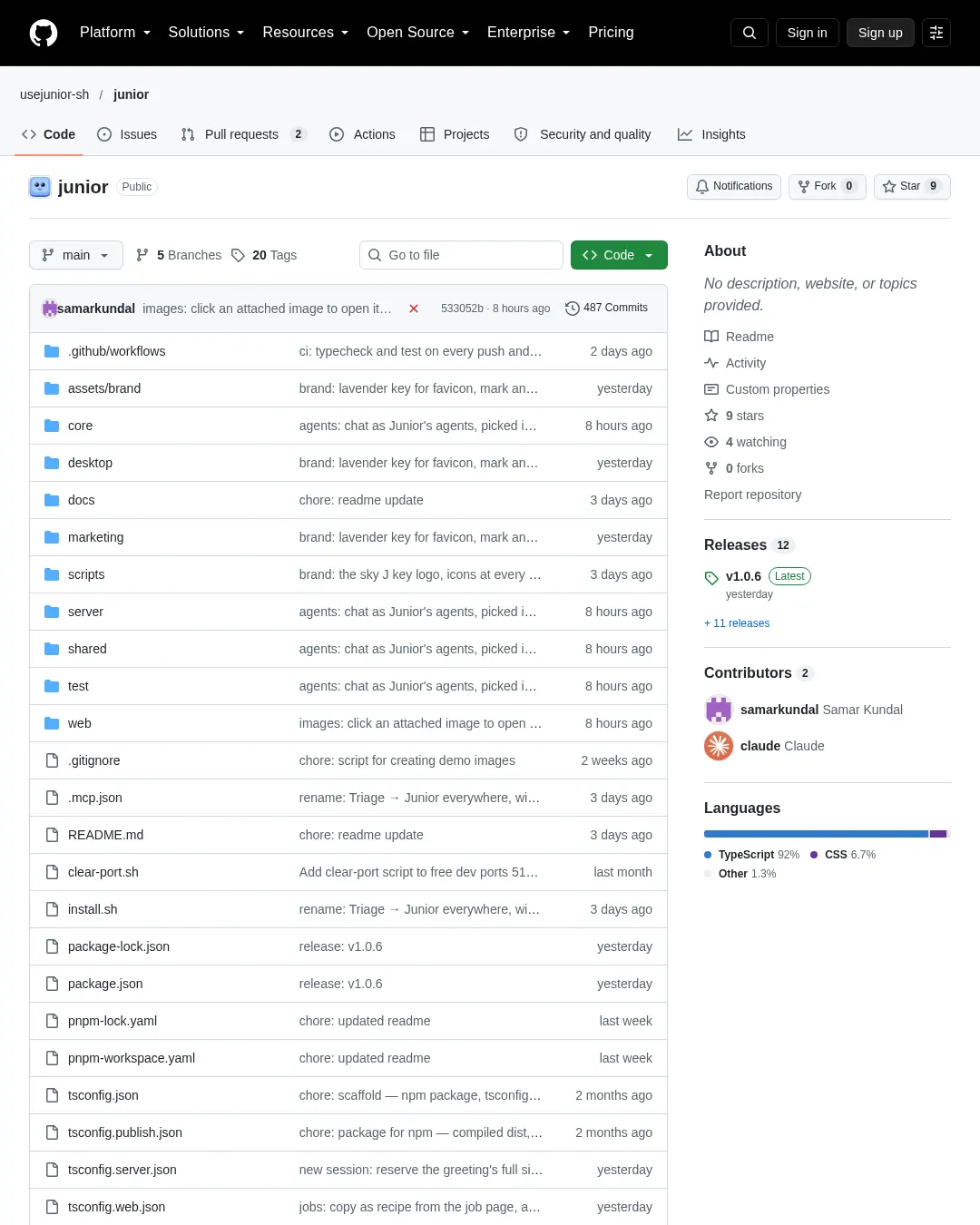Open the main branch selector dropdown
Image resolution: width=980 pixels, height=1225 pixels.
[x=75, y=255]
